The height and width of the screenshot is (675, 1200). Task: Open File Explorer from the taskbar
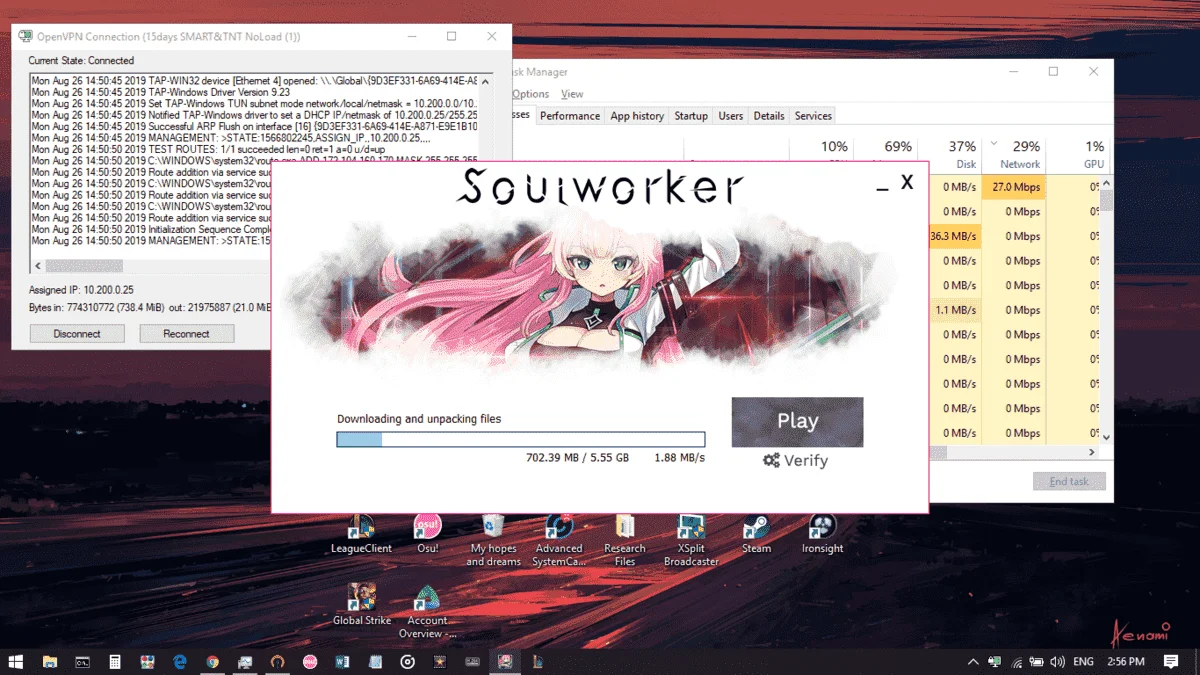point(50,661)
